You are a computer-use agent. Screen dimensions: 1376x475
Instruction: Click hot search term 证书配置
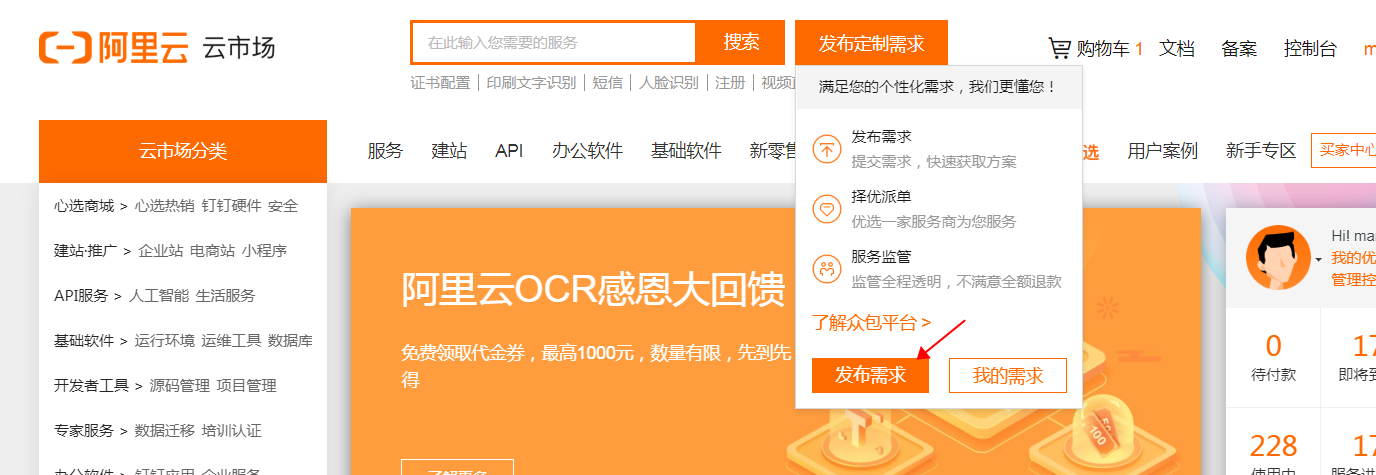click(440, 83)
